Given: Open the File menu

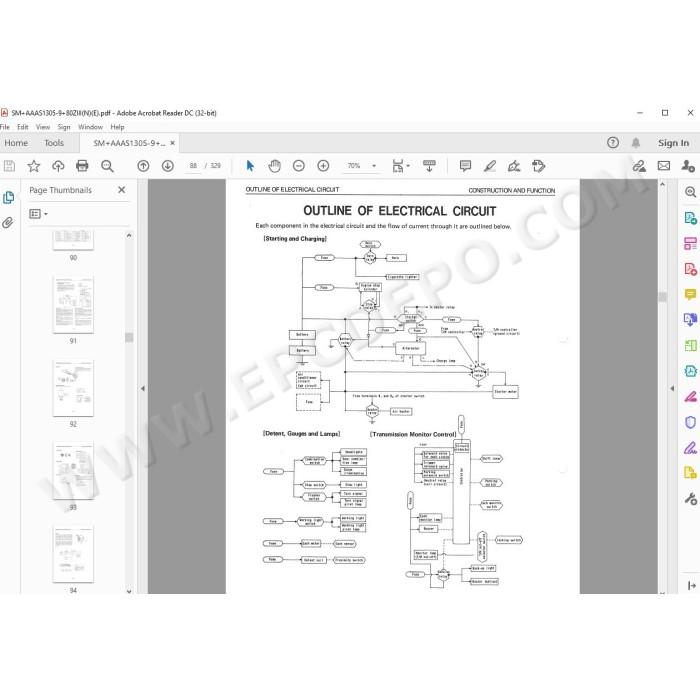Looking at the screenshot, I should [5, 127].
